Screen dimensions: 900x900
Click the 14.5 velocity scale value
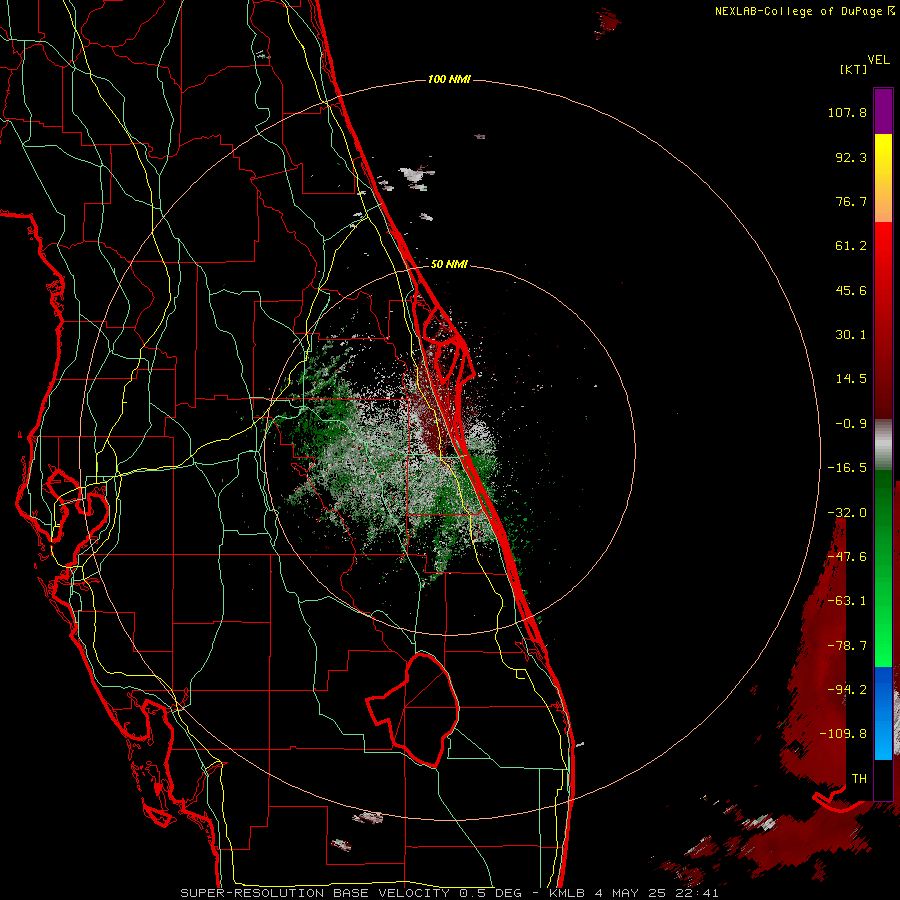pos(851,379)
